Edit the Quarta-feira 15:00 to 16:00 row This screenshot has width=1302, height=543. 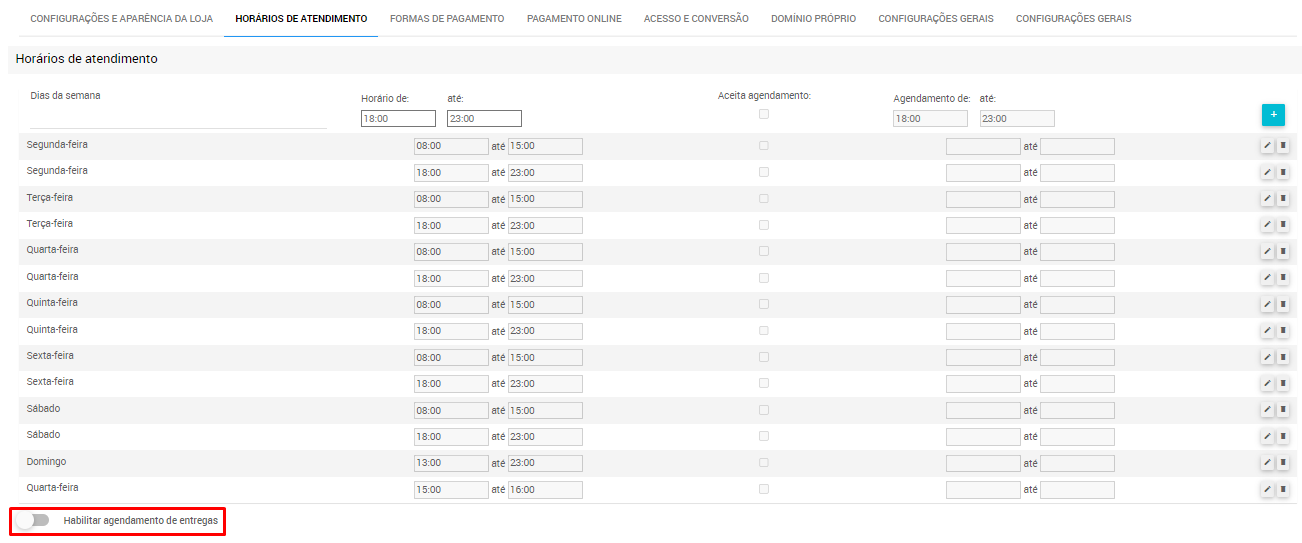[1267, 489]
